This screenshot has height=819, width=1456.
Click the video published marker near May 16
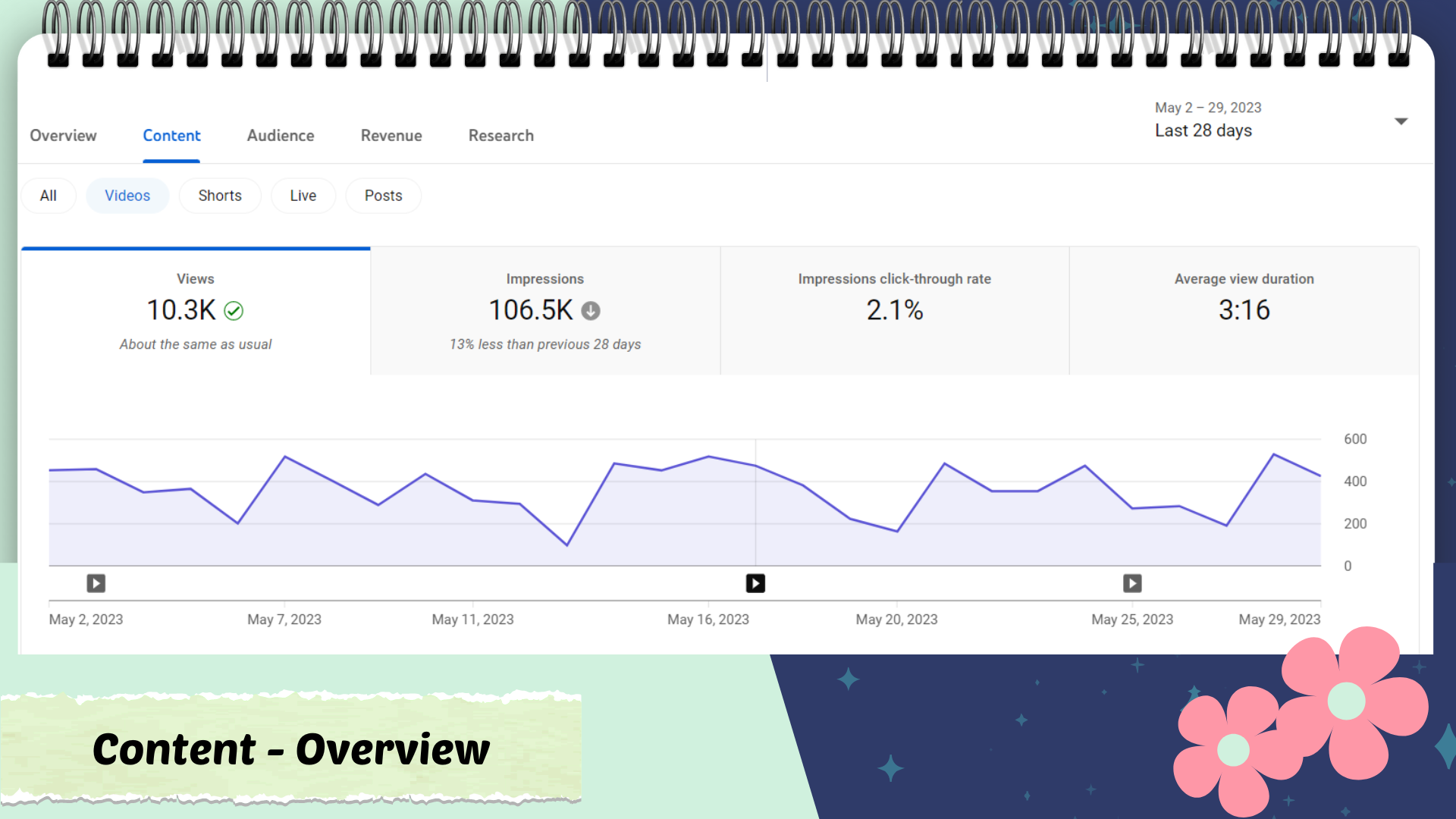coord(755,583)
